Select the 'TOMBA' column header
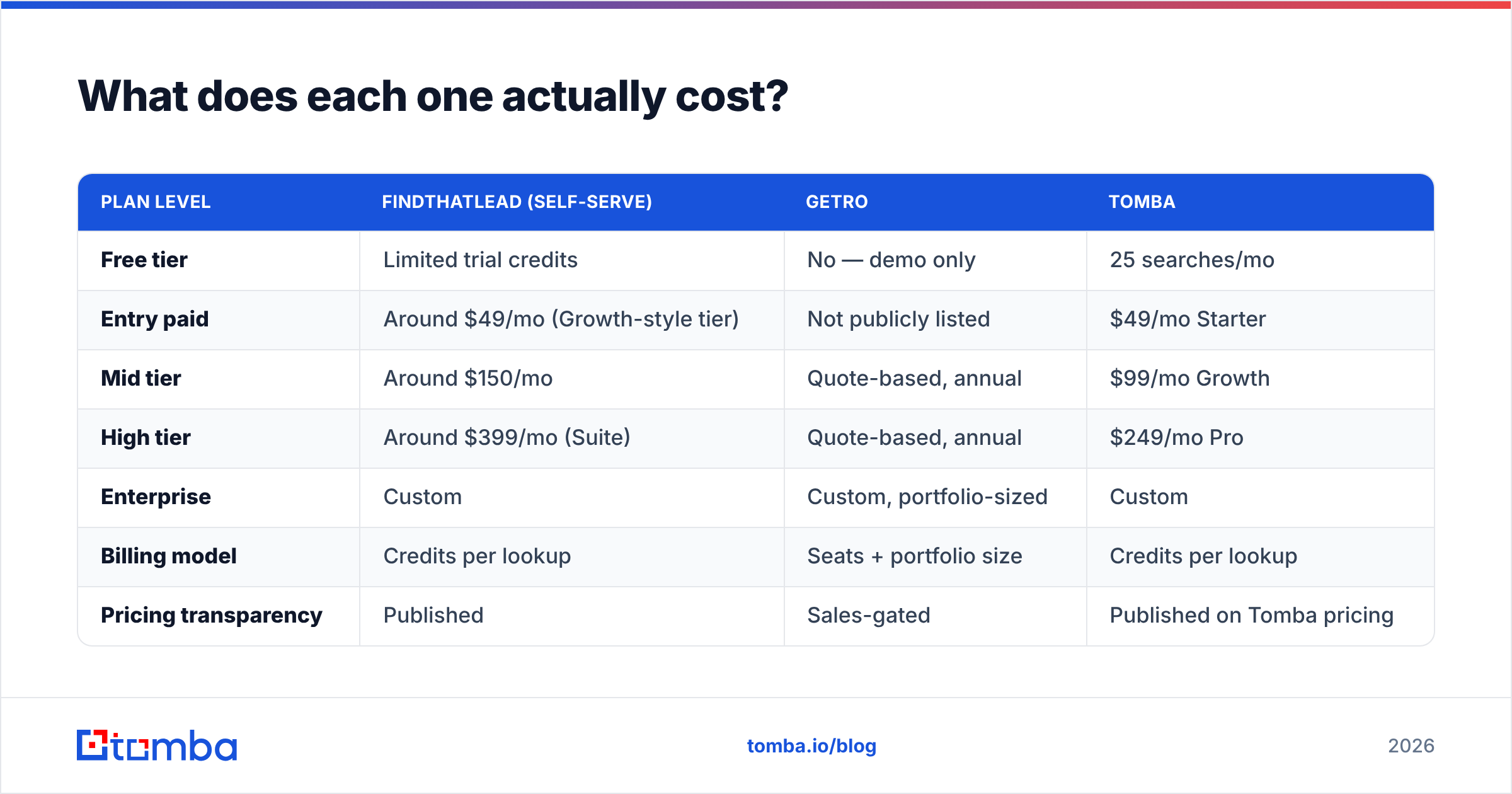Image resolution: width=1512 pixels, height=794 pixels. pos(1142,202)
